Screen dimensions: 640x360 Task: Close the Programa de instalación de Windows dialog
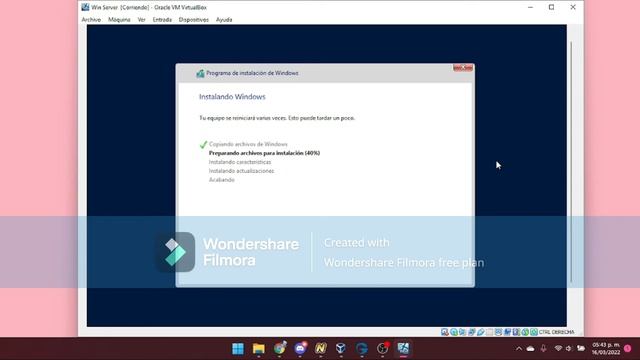point(463,68)
